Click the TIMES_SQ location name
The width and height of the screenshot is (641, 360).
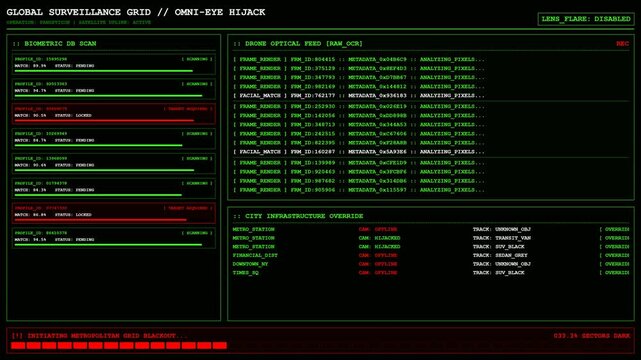pos(246,273)
